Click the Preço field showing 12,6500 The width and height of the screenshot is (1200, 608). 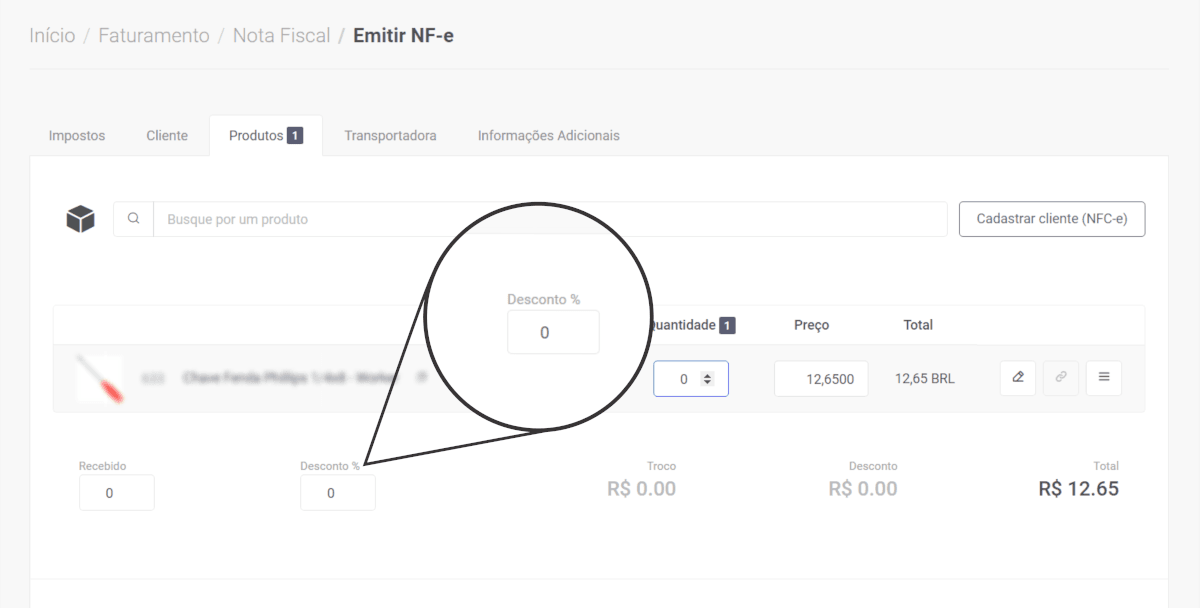pyautogui.click(x=821, y=379)
